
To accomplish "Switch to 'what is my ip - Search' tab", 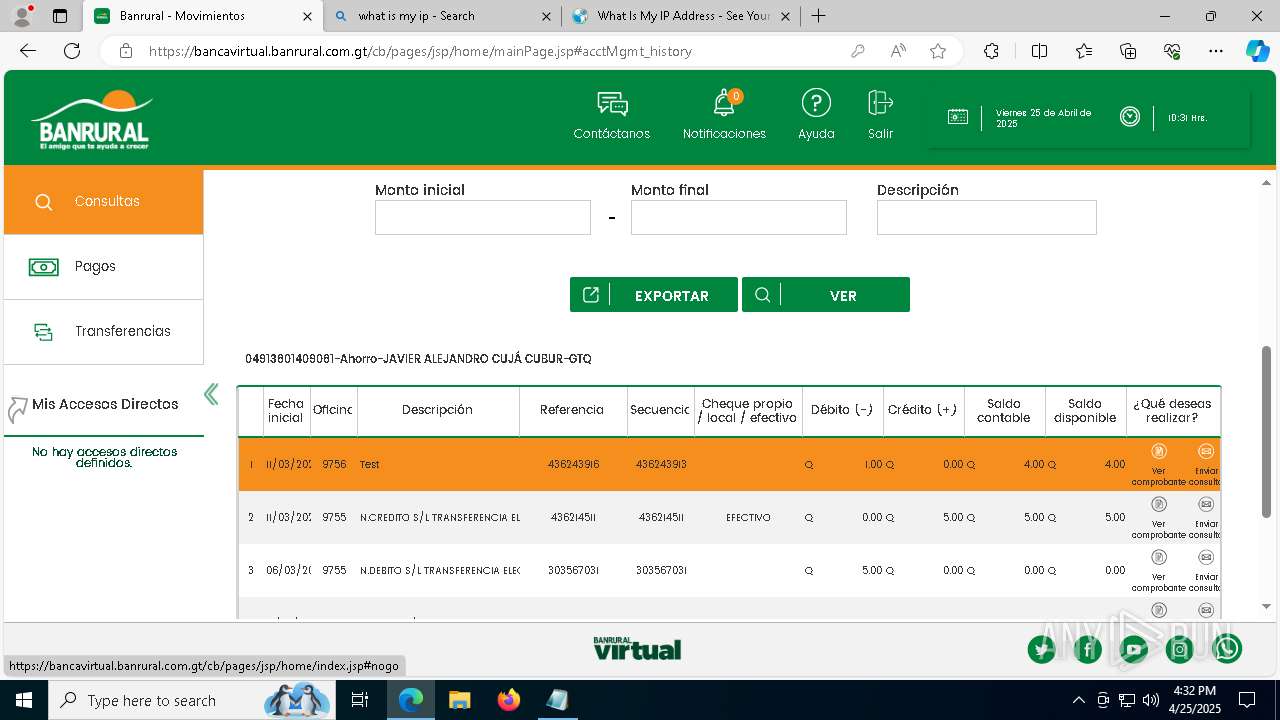I will pos(443,16).
